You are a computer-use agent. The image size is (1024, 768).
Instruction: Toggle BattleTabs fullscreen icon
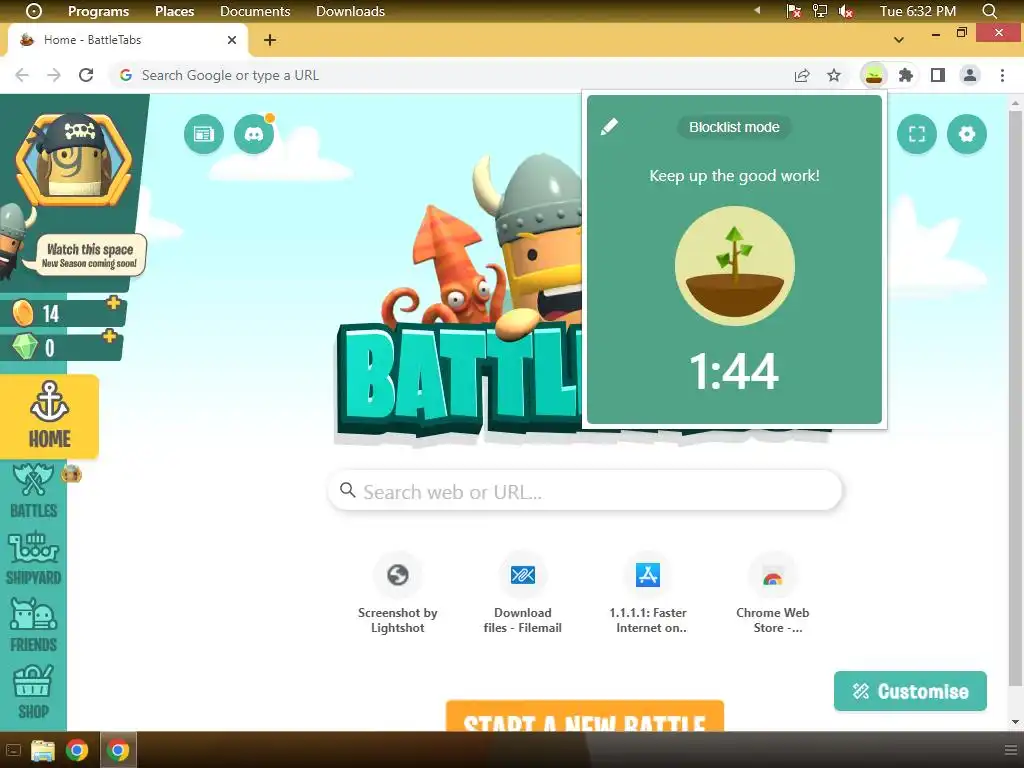pos(917,134)
